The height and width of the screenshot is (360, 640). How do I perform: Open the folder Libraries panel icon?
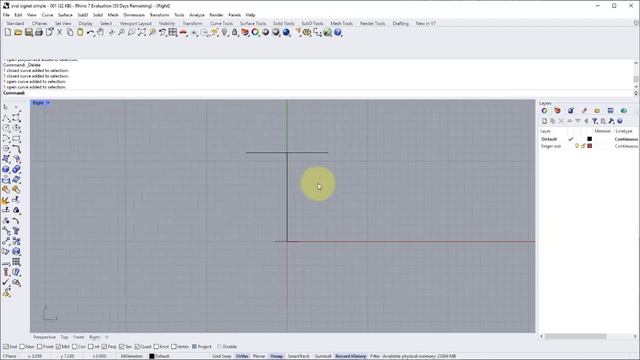pyautogui.click(x=597, y=111)
